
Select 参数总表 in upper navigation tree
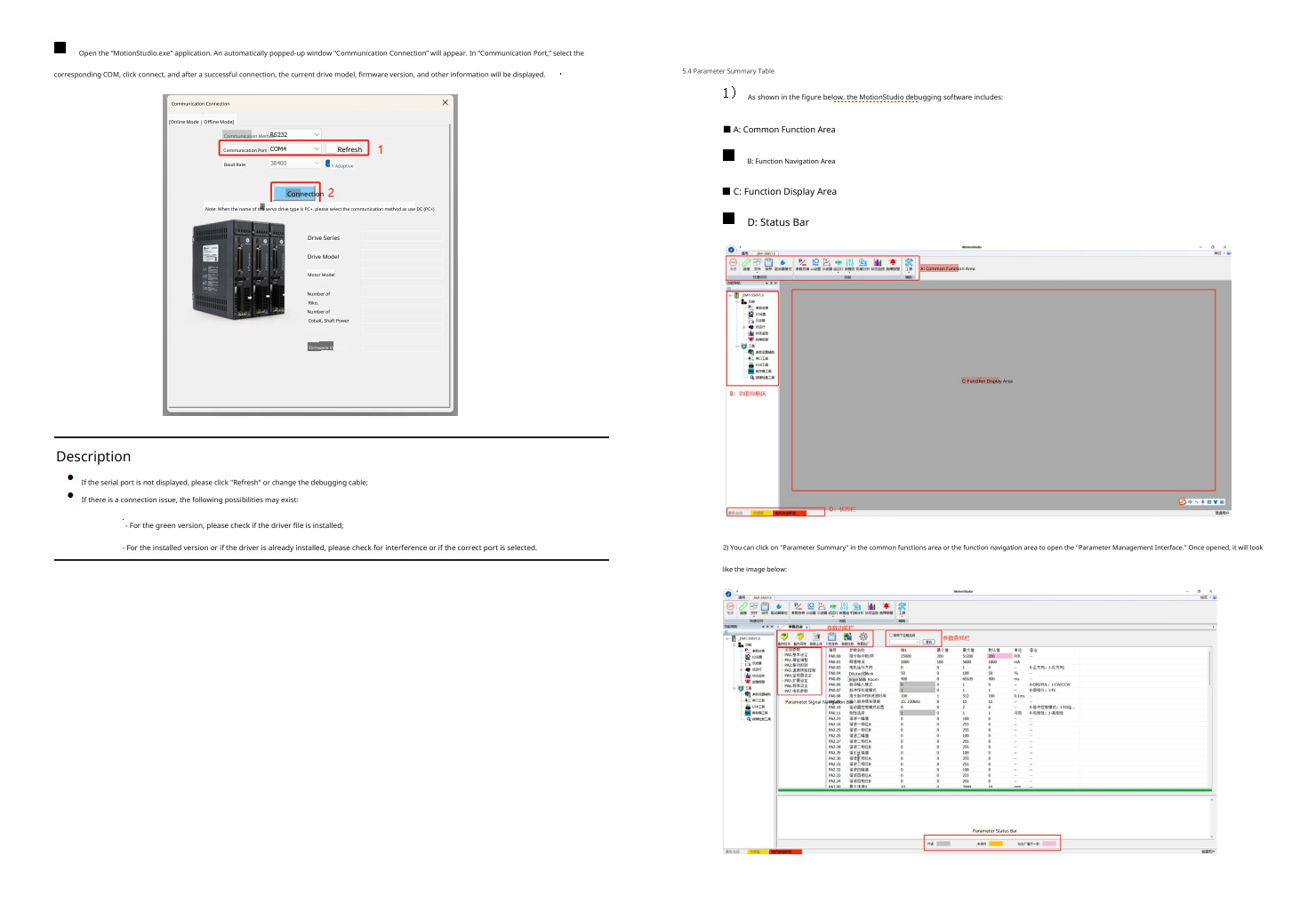762,308
